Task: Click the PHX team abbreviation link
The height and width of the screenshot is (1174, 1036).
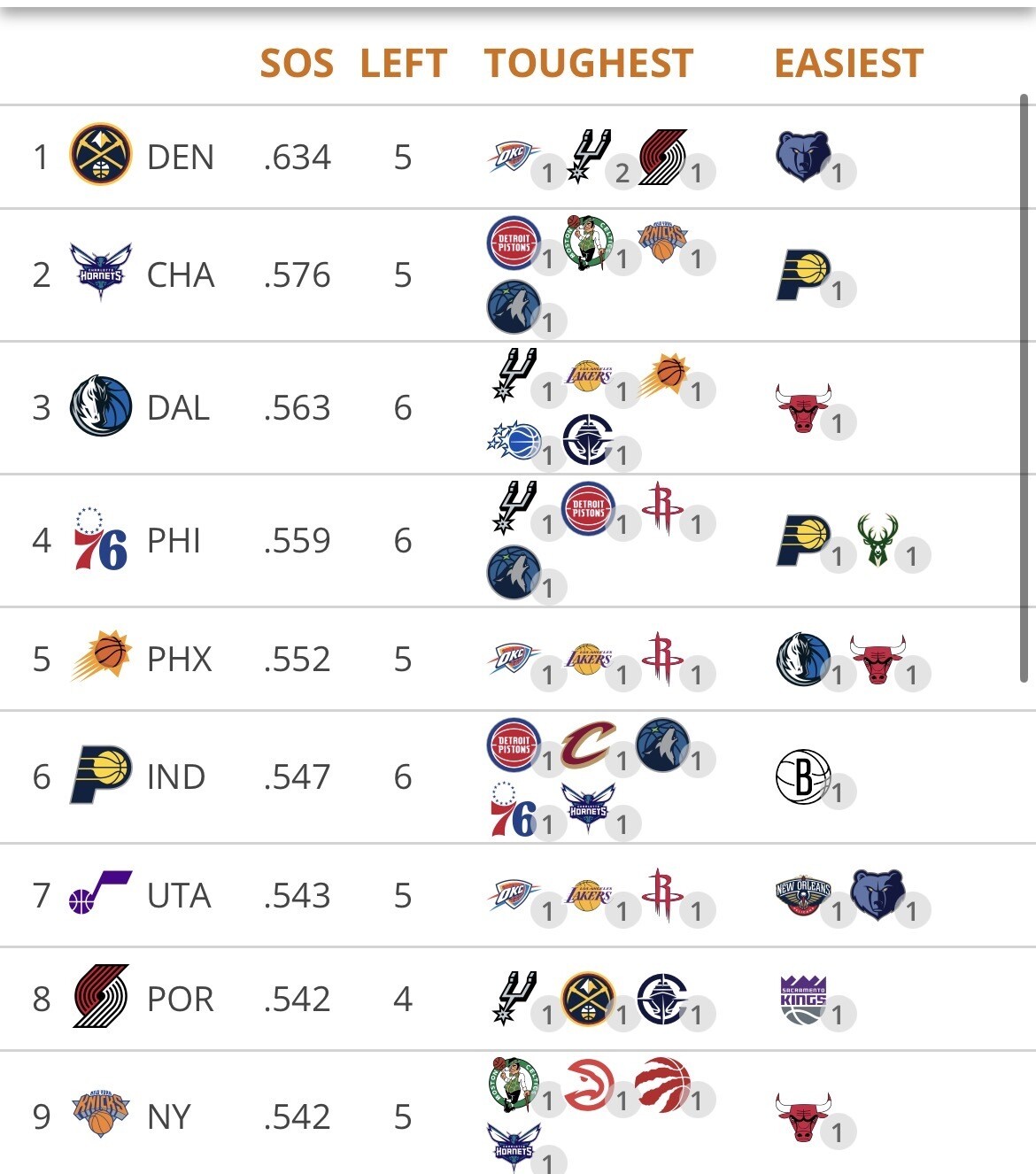Action: click(180, 659)
